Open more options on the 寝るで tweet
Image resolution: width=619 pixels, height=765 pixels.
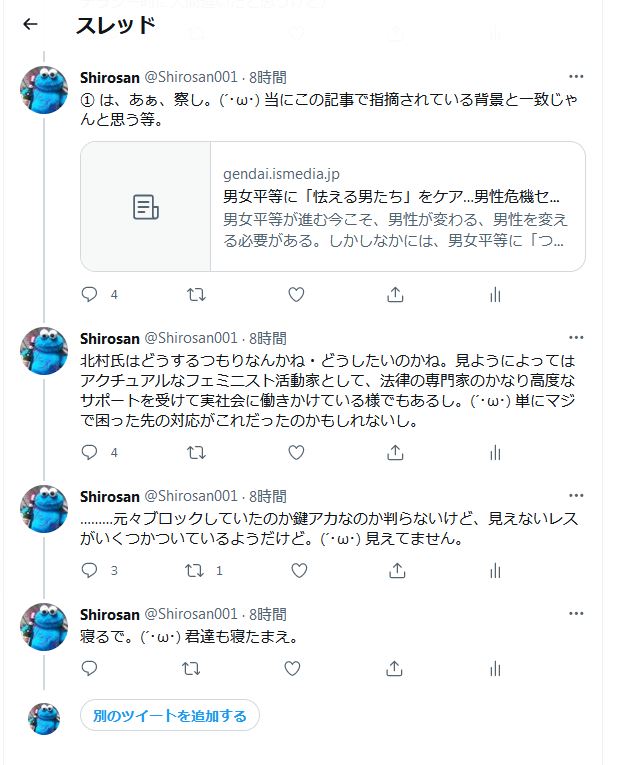coord(576,613)
